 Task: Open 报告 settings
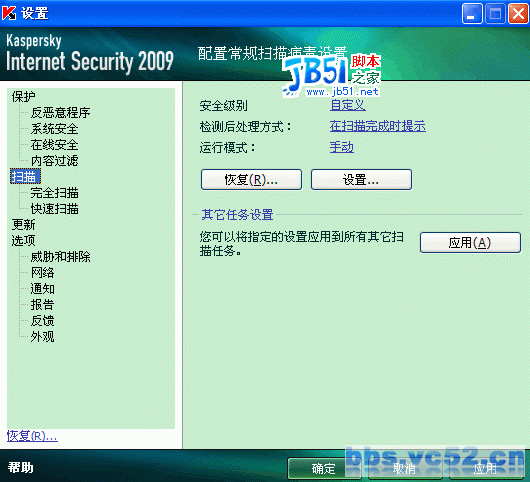point(42,305)
